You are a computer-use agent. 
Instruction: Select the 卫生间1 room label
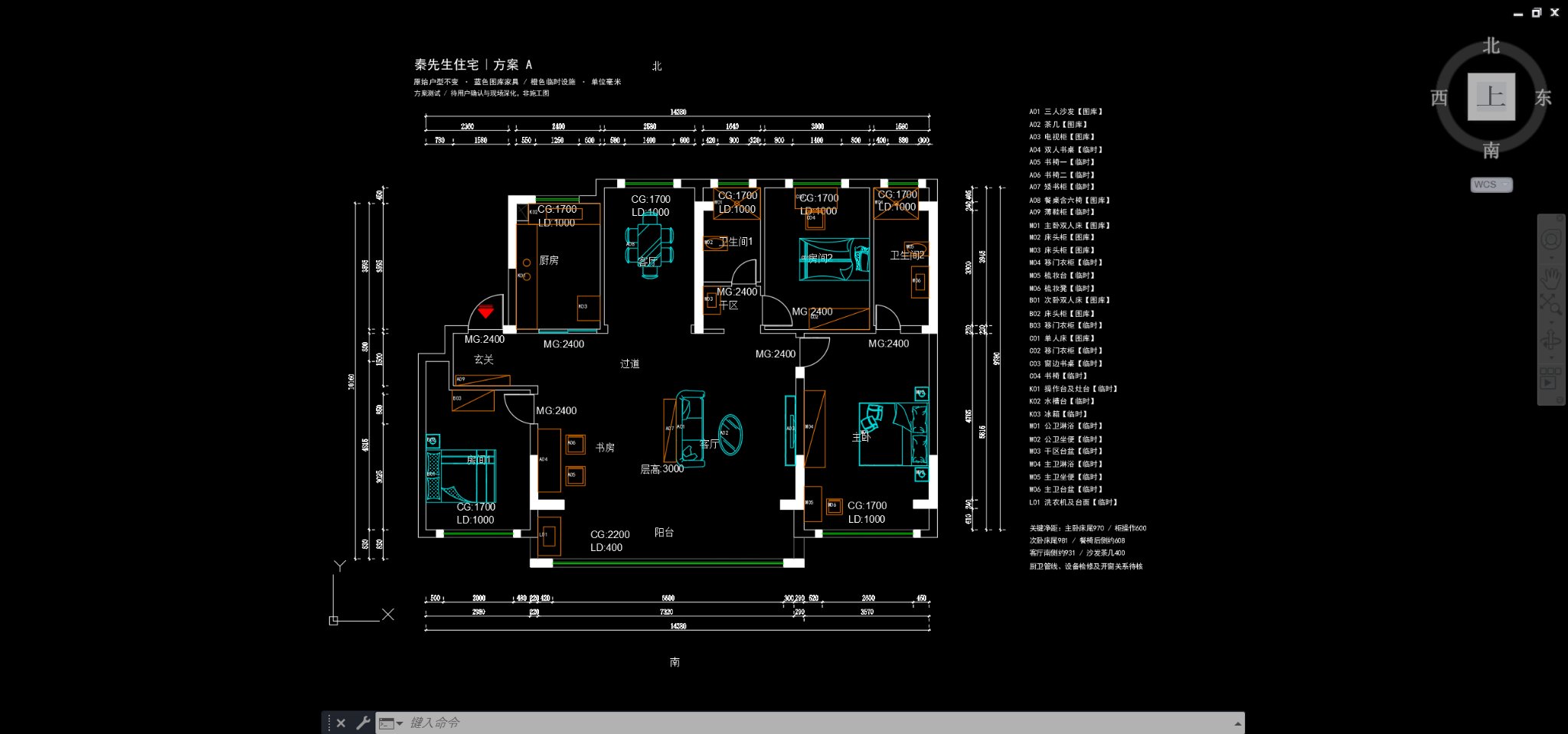coord(736,242)
